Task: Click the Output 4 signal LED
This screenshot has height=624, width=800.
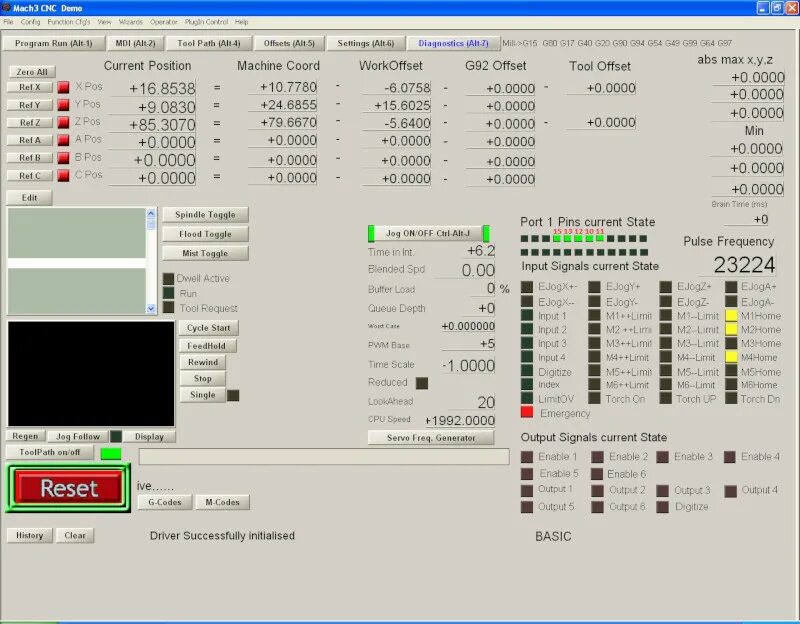Action: (730, 491)
